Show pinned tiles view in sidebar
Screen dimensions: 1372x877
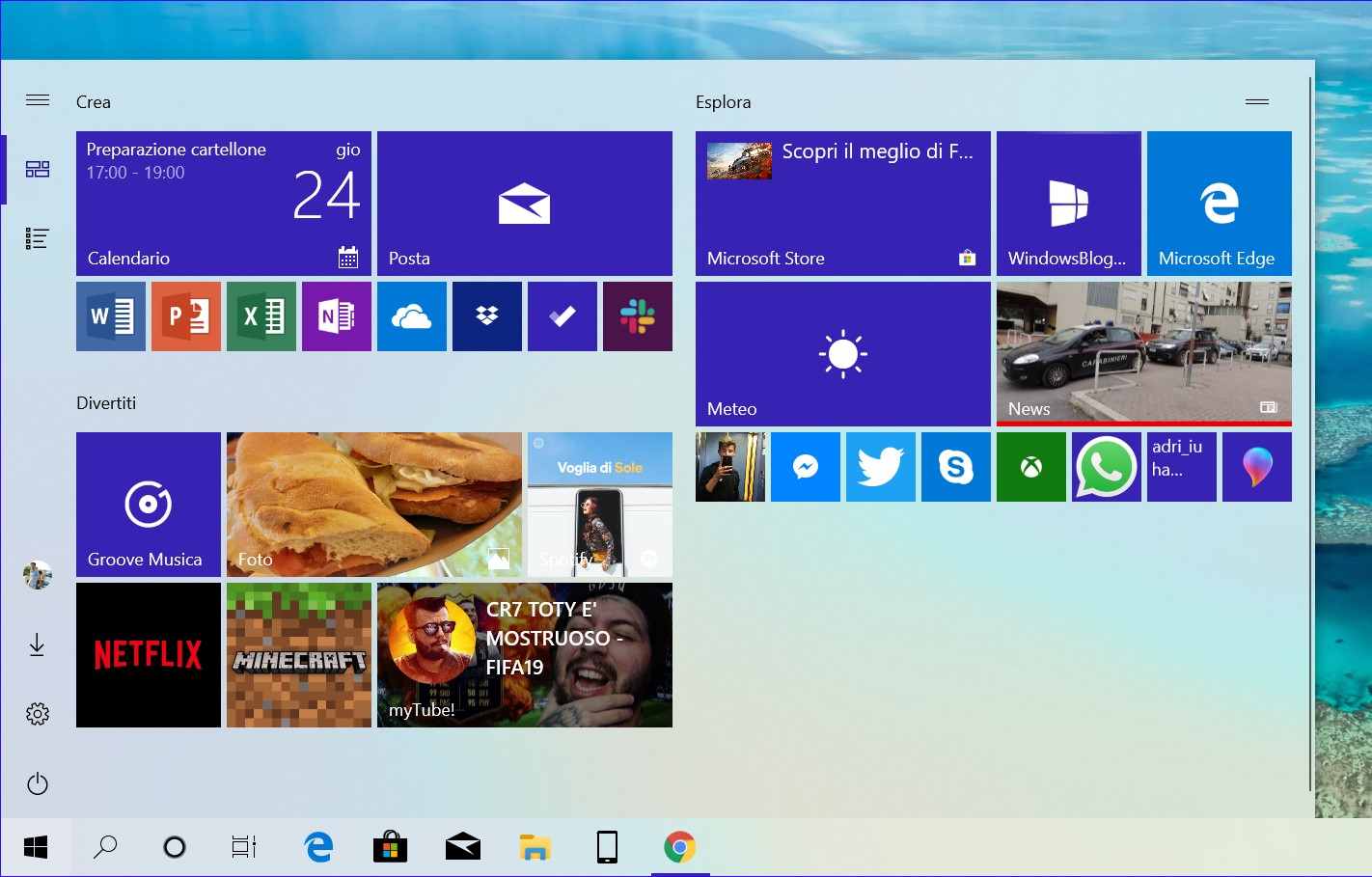38,170
